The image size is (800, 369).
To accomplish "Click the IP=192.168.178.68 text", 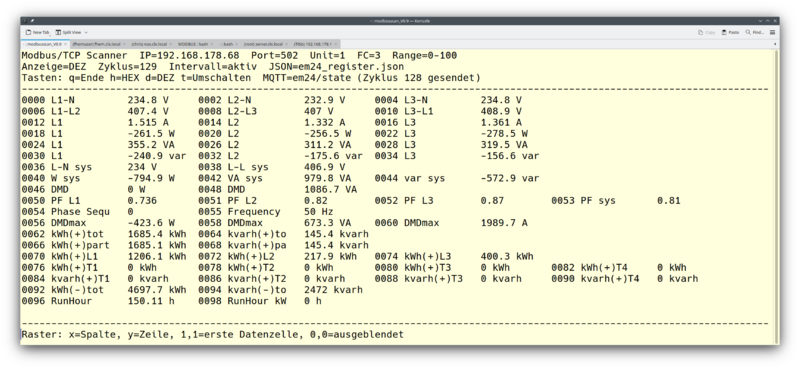I will pyautogui.click(x=189, y=55).
